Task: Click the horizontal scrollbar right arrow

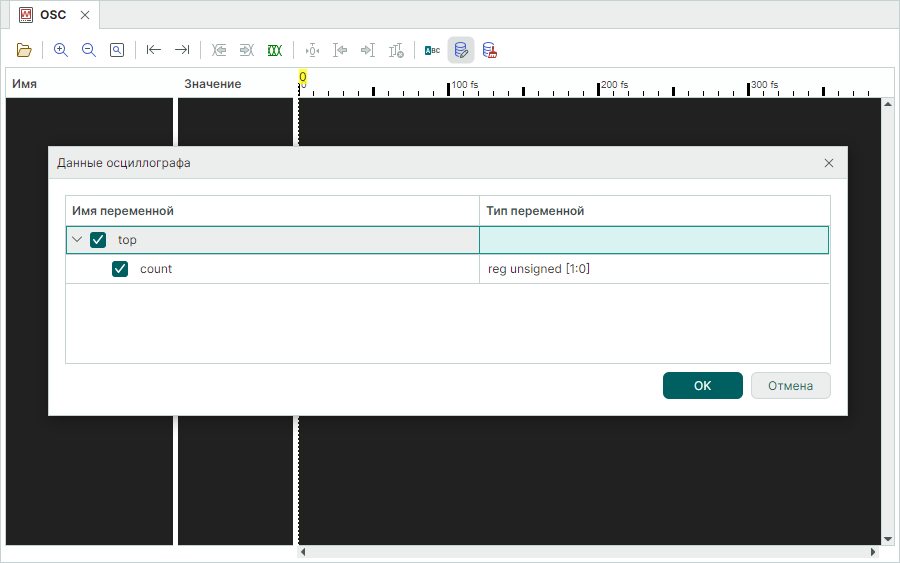Action: tap(873, 552)
